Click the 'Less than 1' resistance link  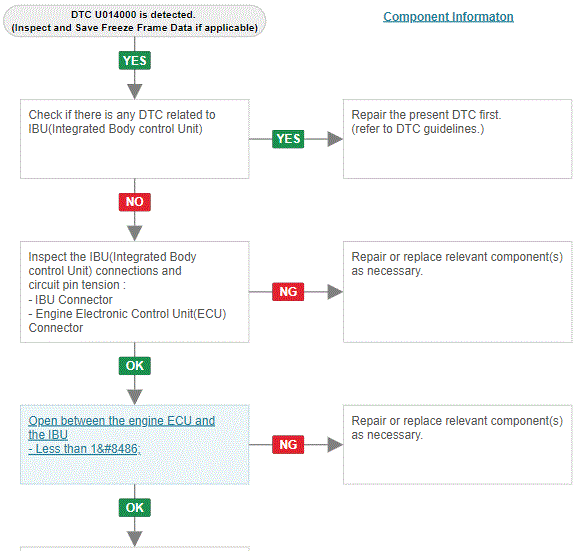(x=84, y=449)
